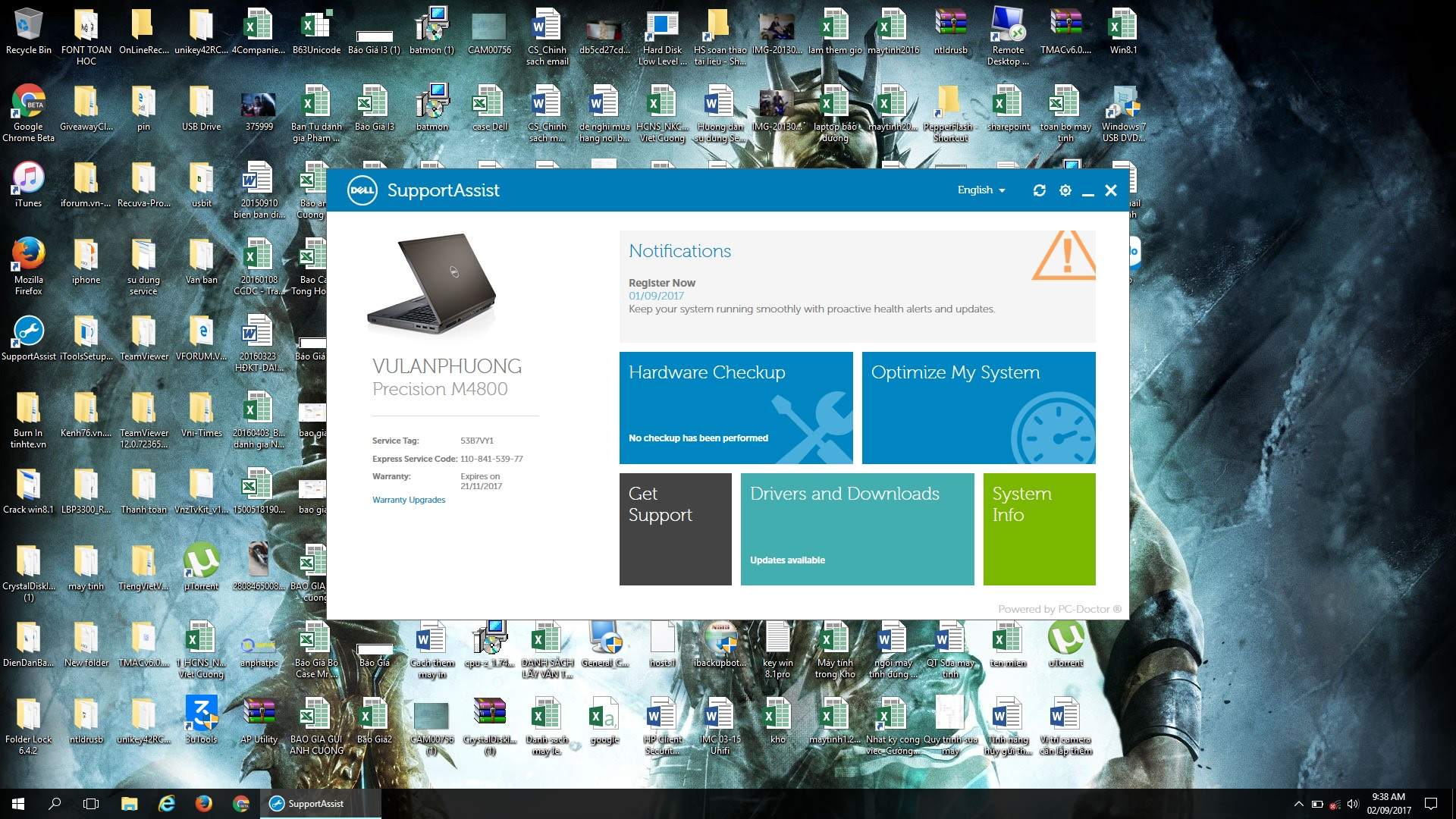Select the Burn In tinhte.vn folder

pyautogui.click(x=28, y=420)
